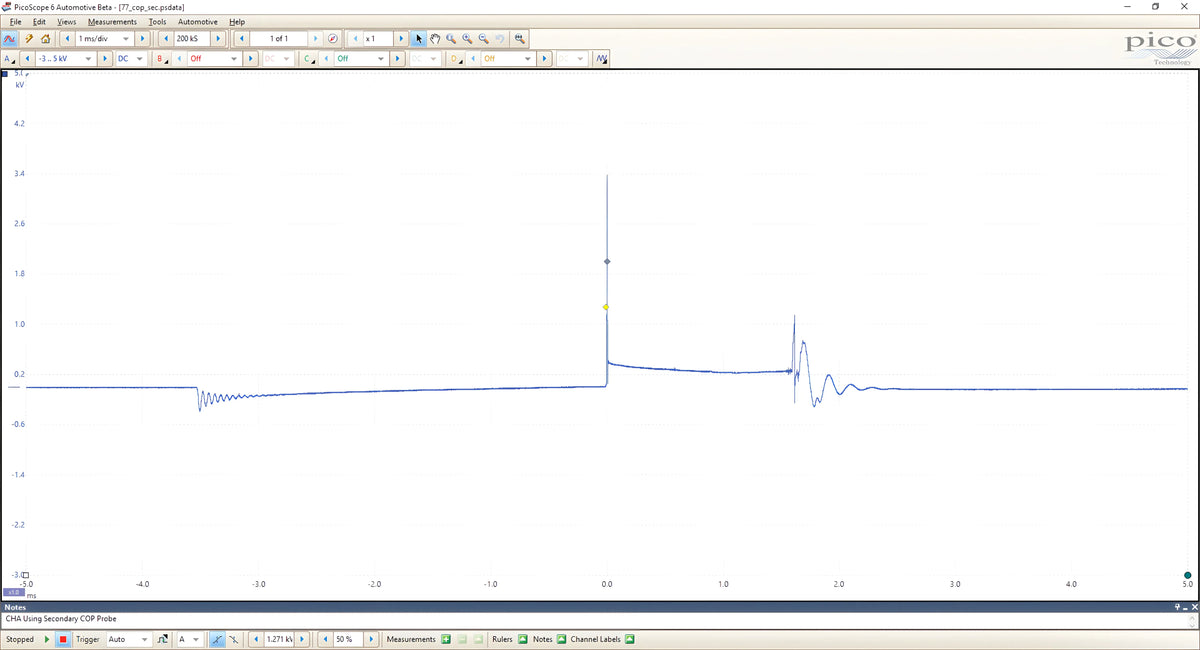Click the green add measurement icon
Image resolution: width=1200 pixels, height=650 pixels.
pyautogui.click(x=446, y=639)
